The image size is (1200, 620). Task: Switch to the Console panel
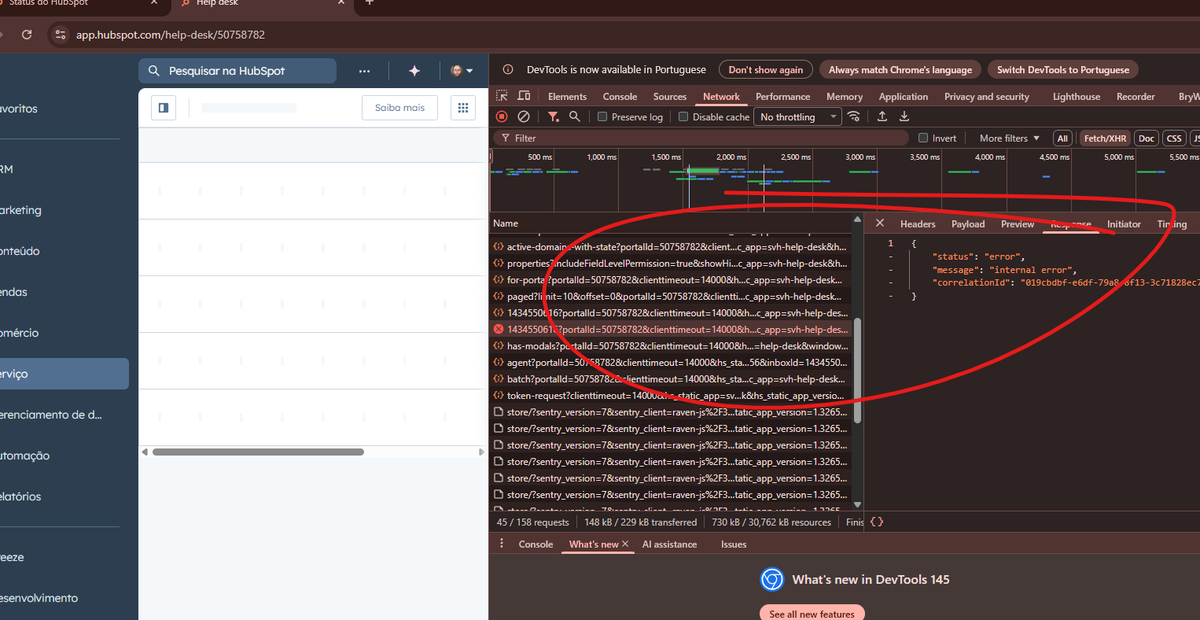(620, 97)
